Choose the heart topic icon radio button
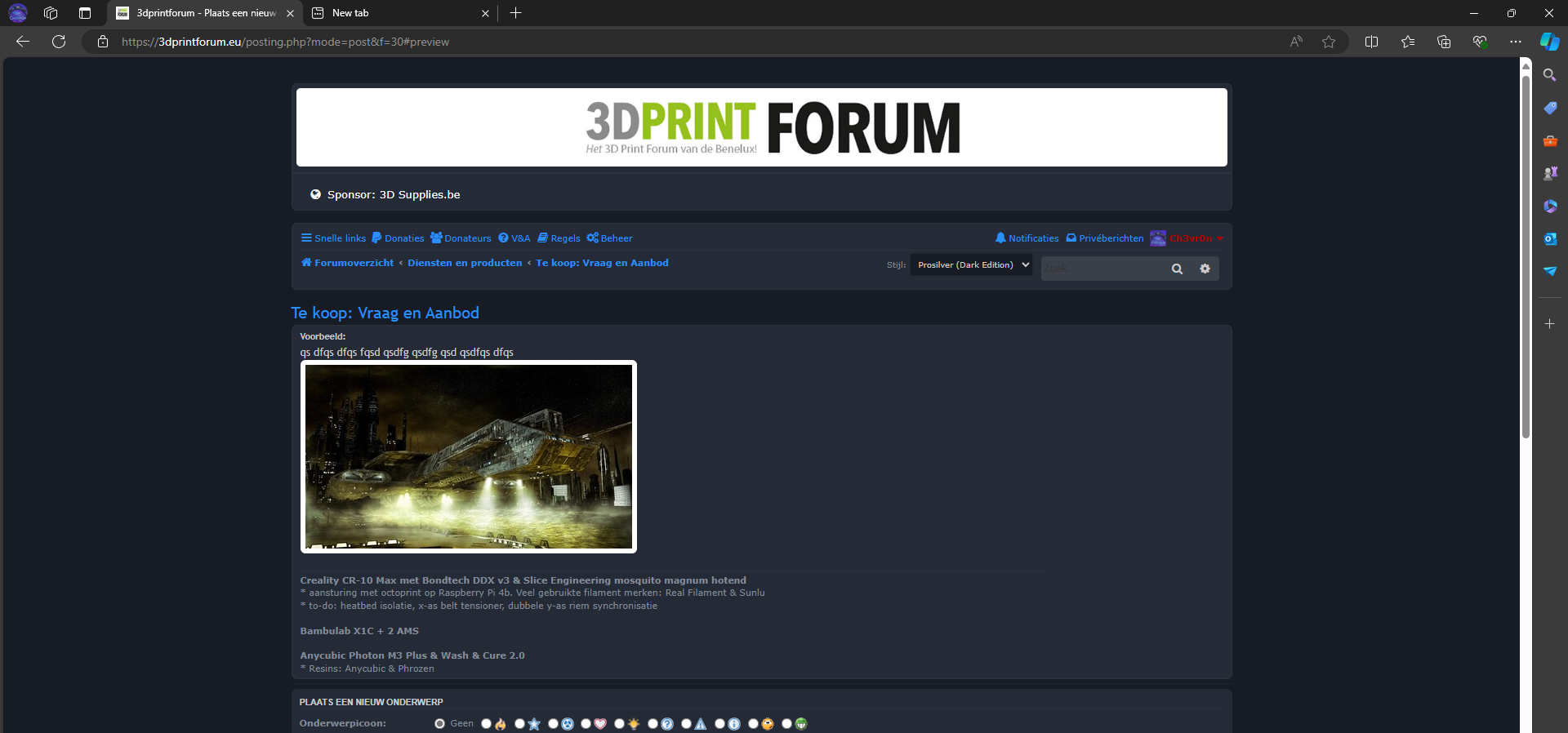 tap(586, 724)
